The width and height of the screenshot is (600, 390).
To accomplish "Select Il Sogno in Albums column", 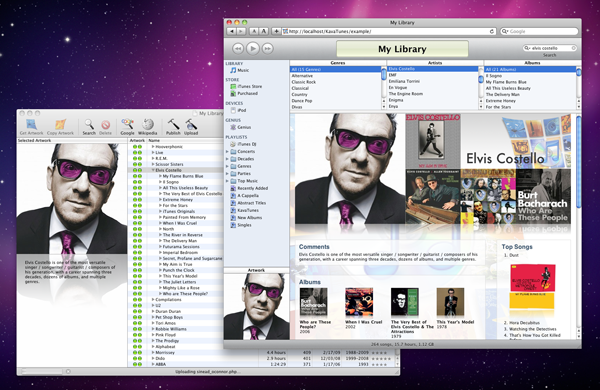I will (530, 76).
